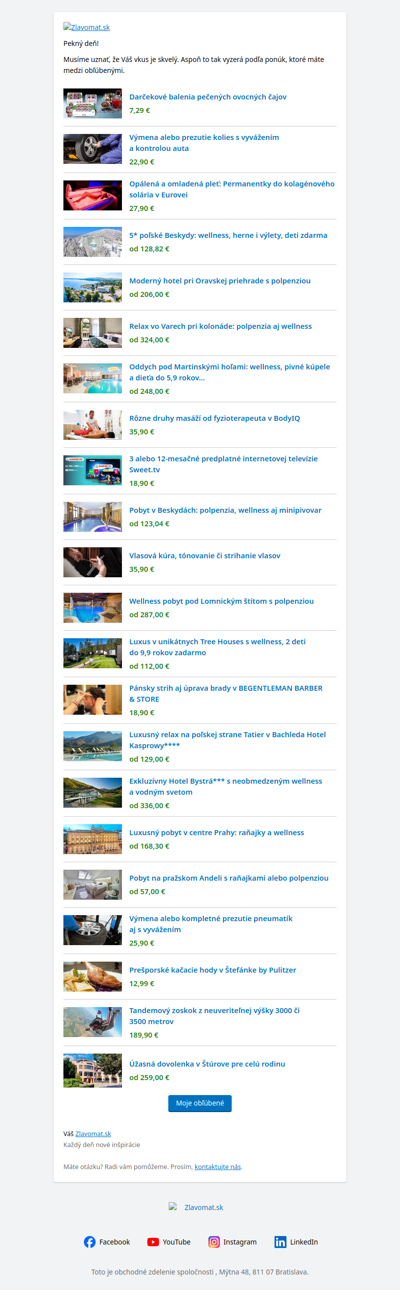
Task: Click the Moje obľúbené button
Action: [200, 1103]
